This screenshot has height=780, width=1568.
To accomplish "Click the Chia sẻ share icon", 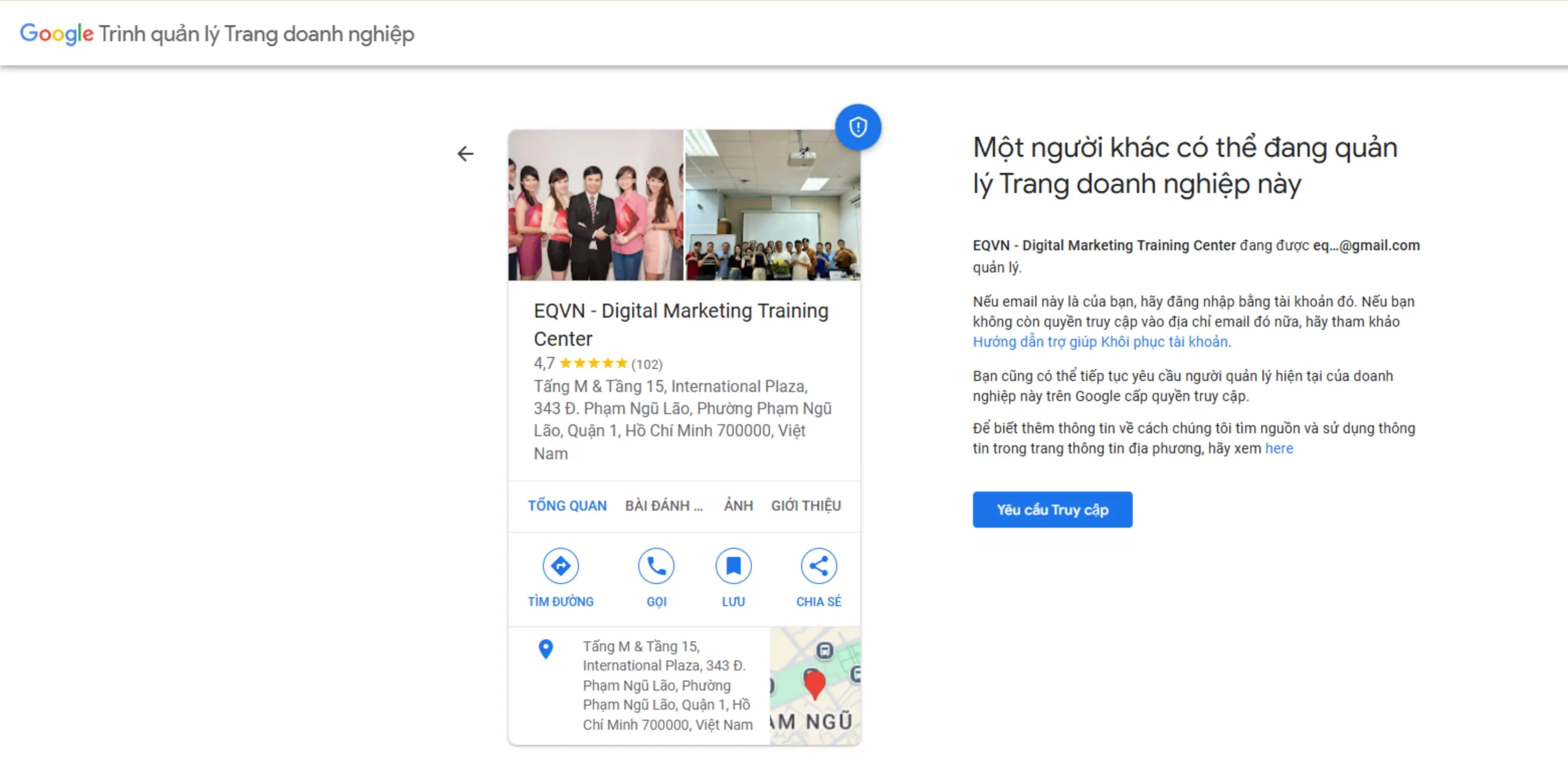I will [x=818, y=566].
